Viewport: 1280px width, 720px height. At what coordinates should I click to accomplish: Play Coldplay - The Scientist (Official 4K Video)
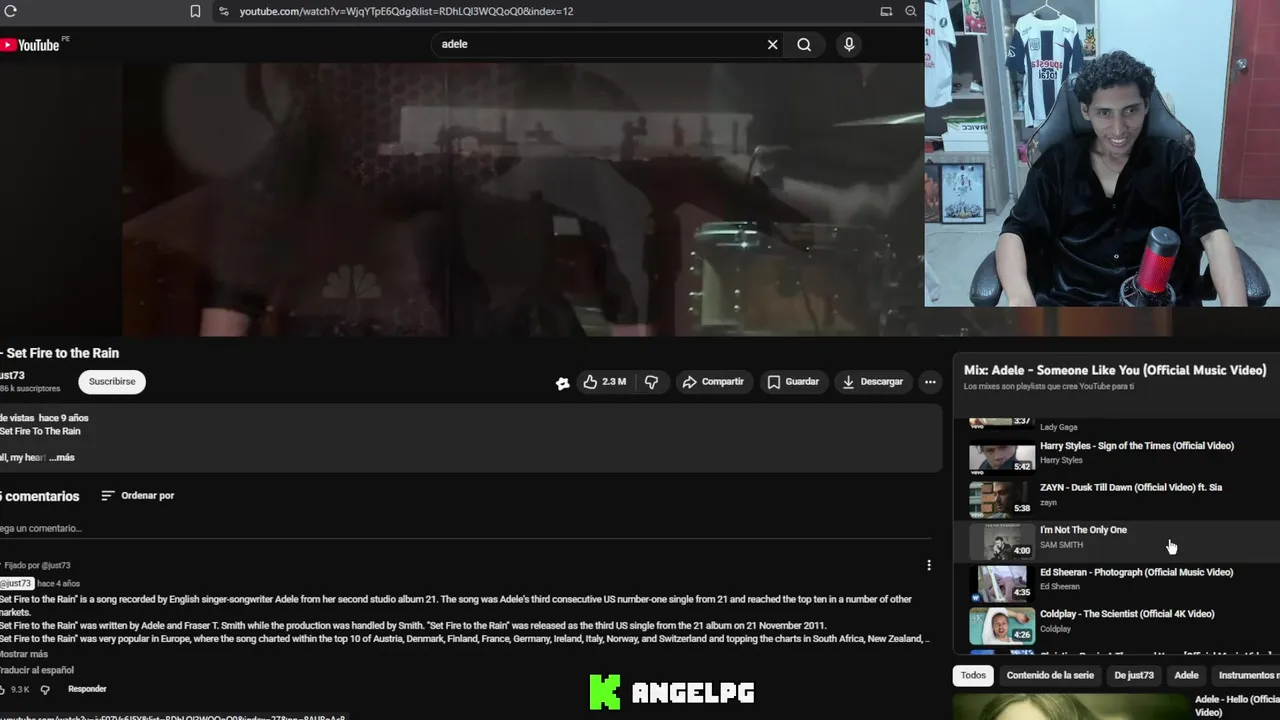click(x=1127, y=614)
